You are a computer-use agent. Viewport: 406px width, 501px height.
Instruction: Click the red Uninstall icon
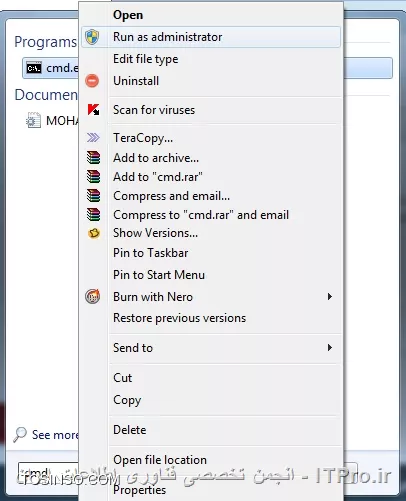pyautogui.click(x=92, y=81)
